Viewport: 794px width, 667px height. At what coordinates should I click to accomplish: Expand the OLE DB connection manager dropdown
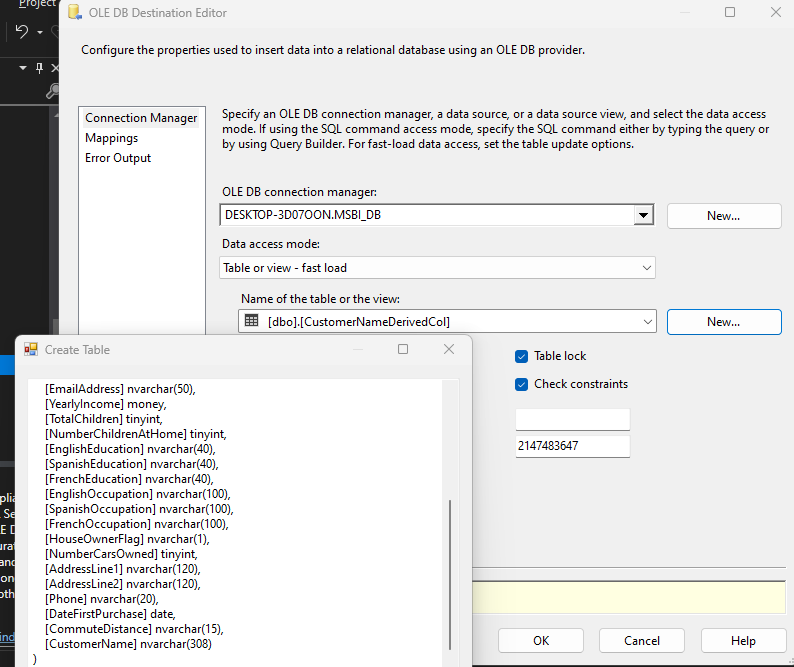pyautogui.click(x=643, y=215)
